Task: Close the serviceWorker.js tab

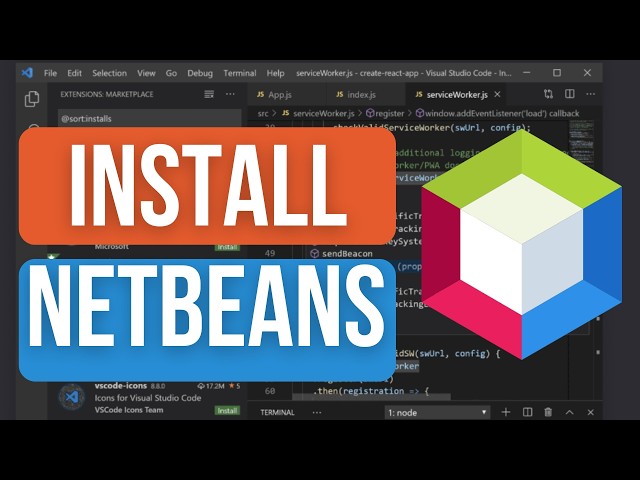Action: point(497,94)
